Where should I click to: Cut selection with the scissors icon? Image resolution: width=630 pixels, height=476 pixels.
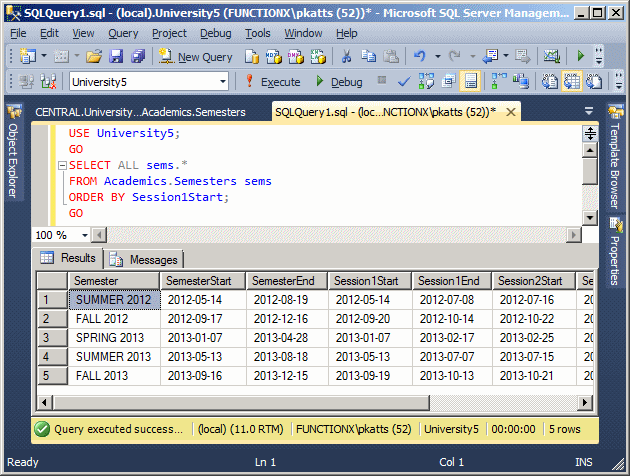pyautogui.click(x=346, y=56)
